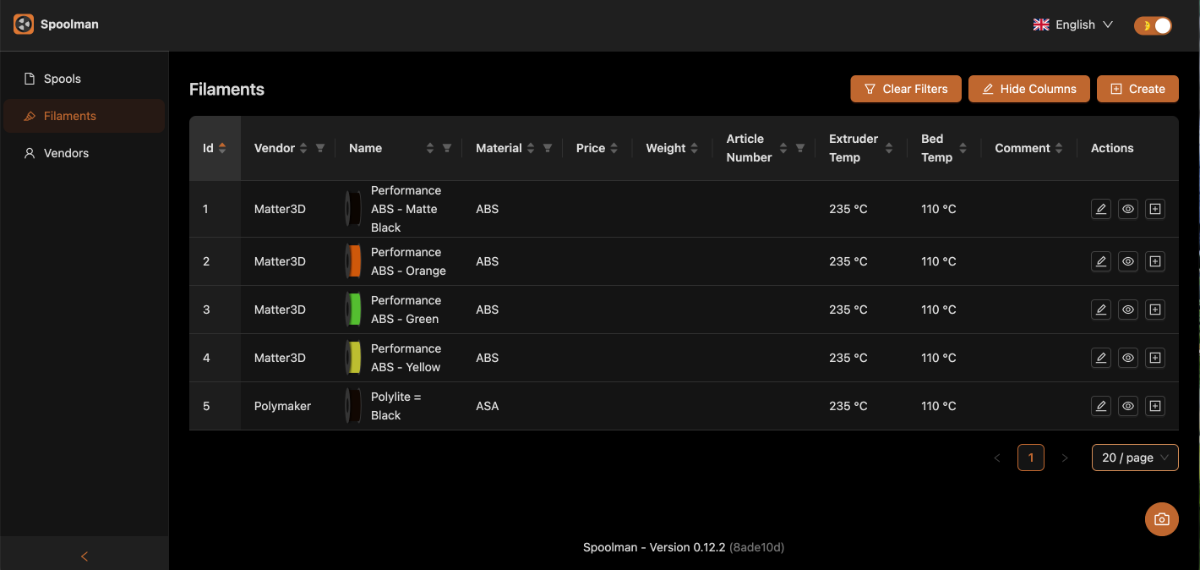The image size is (1200, 570).
Task: Filter the Vendor column
Action: coord(320,148)
